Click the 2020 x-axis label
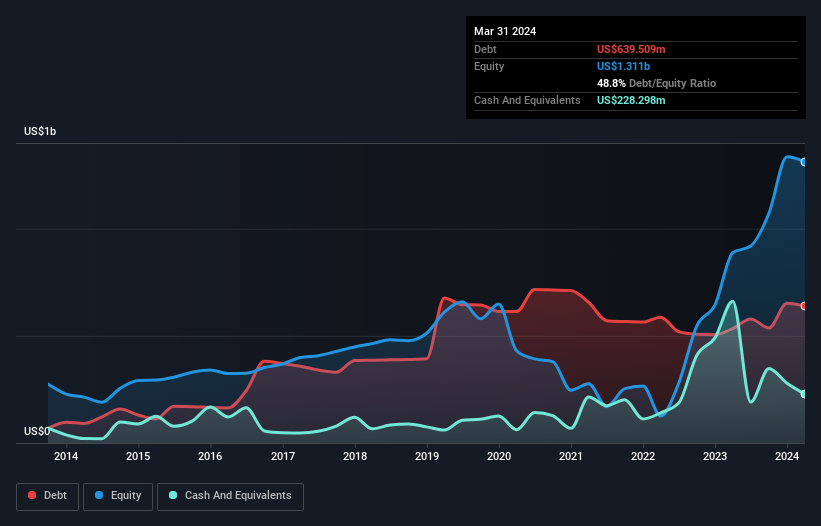Viewport: 821px width, 526px height. (499, 456)
